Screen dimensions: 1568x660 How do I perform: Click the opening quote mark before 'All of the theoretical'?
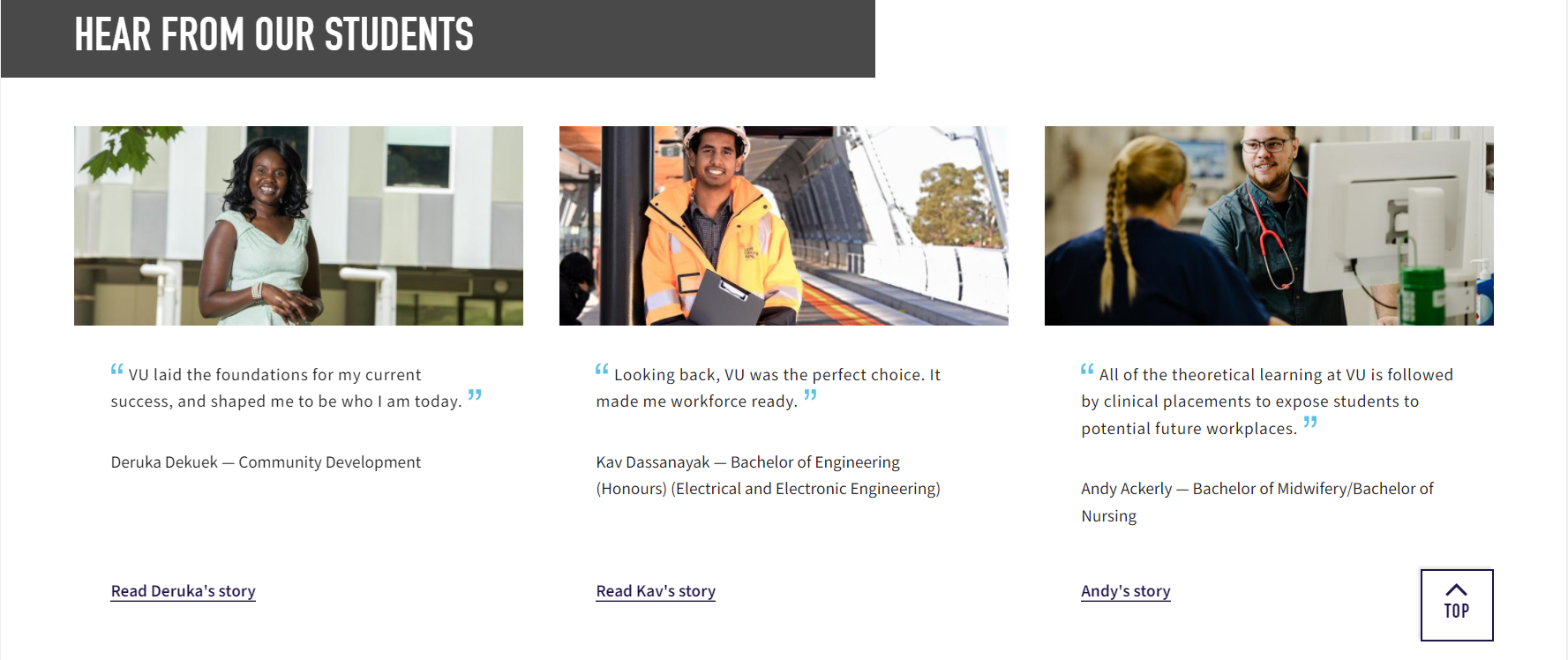[1088, 370]
